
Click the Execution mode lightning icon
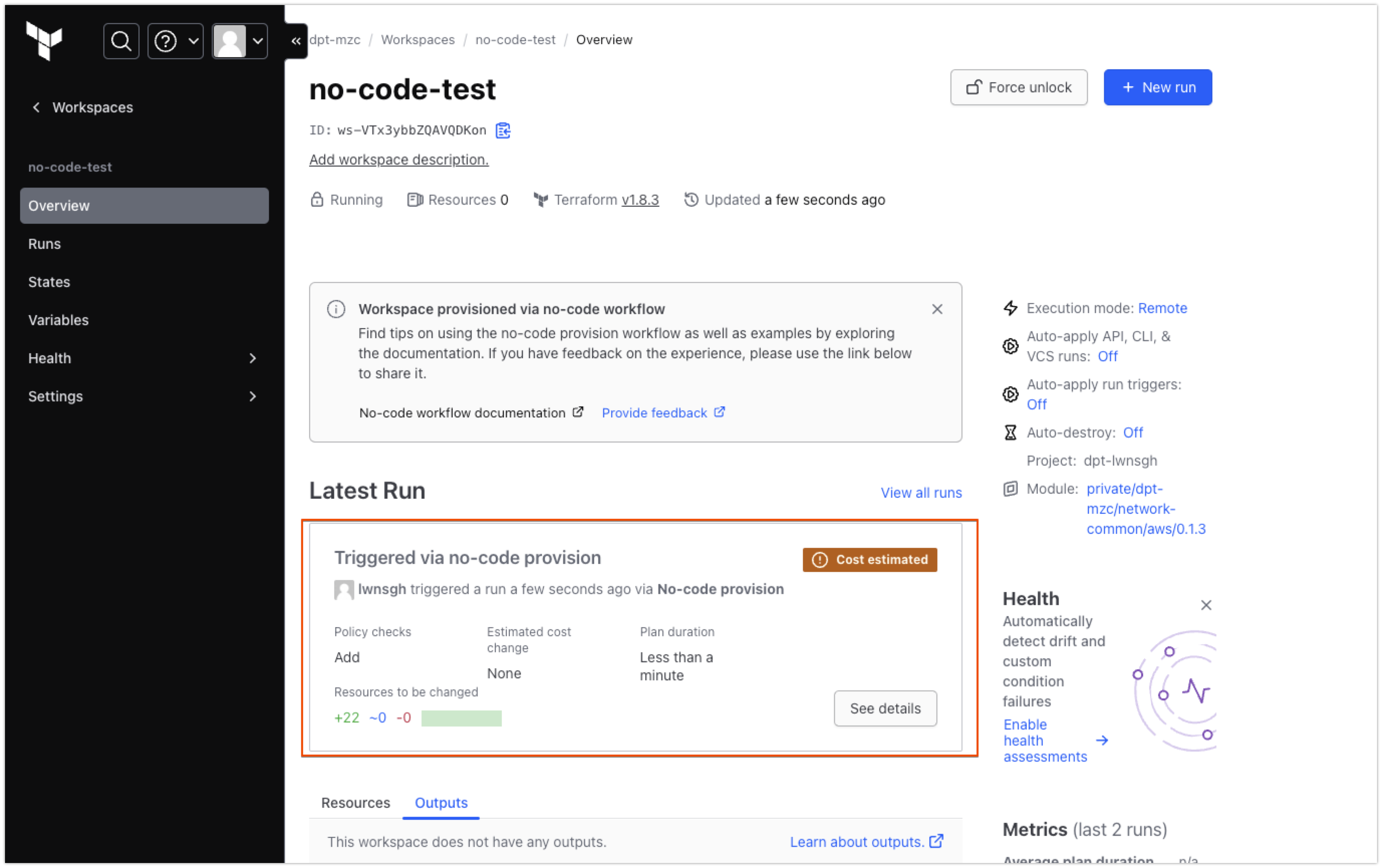[1011, 309]
